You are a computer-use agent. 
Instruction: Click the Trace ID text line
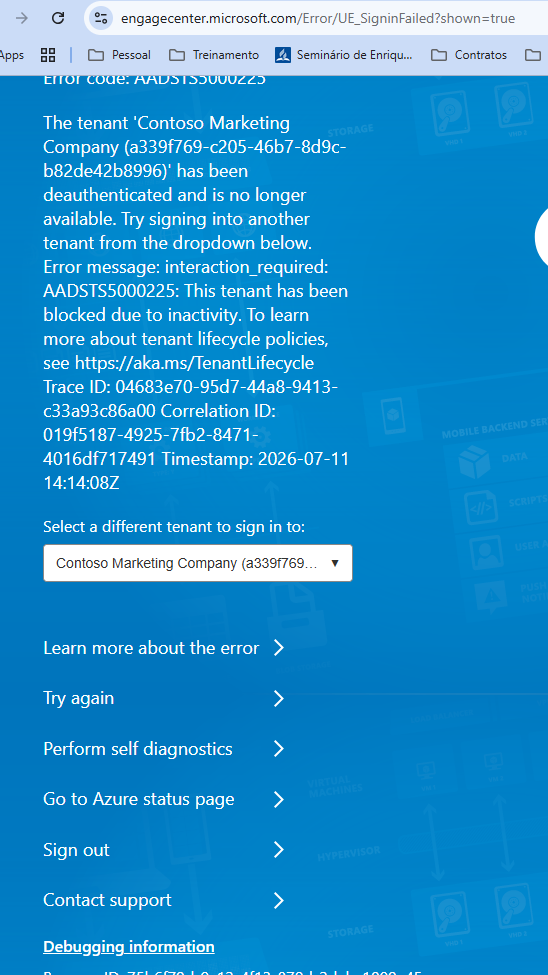coord(191,387)
